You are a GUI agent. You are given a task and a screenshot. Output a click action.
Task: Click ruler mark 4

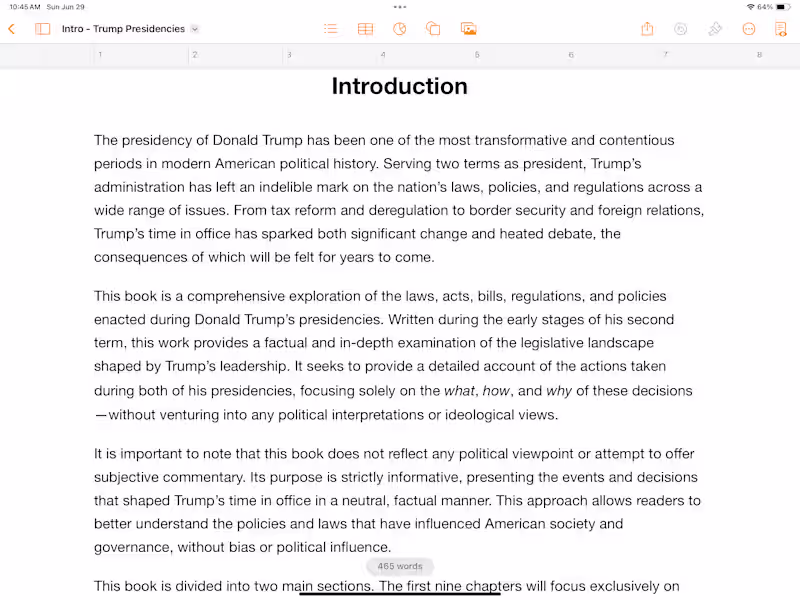click(383, 55)
